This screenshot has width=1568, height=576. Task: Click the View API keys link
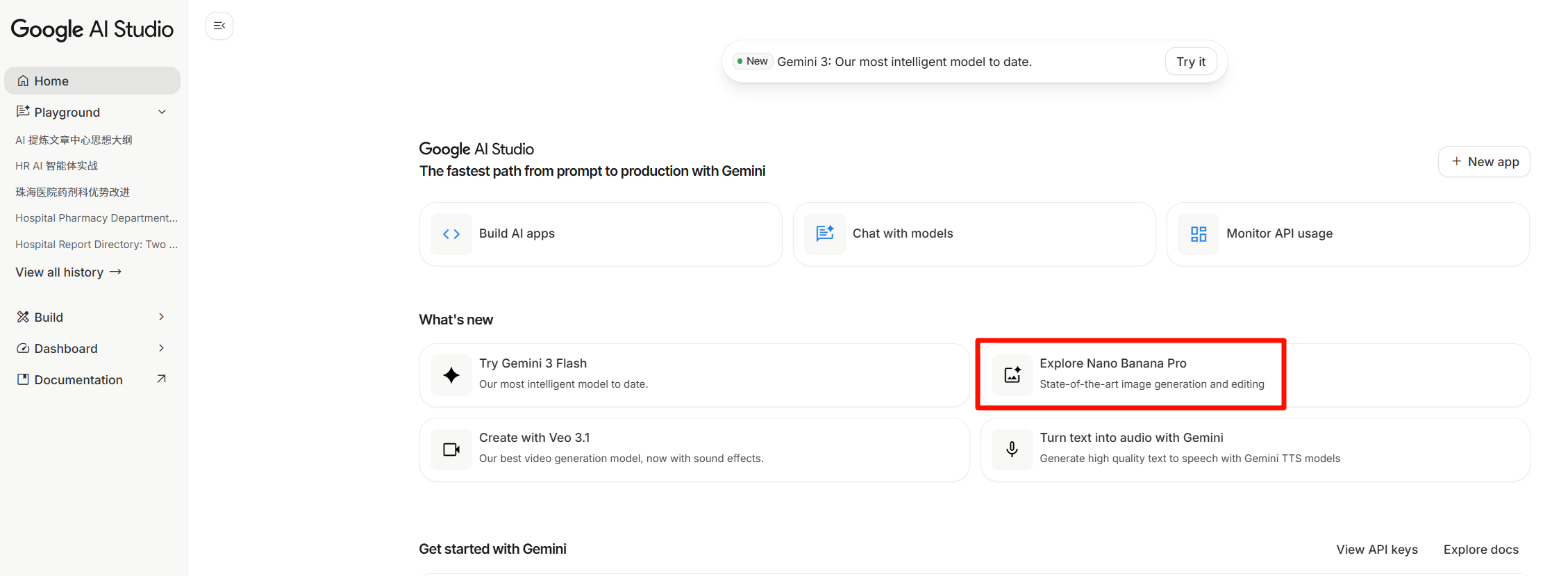pyautogui.click(x=1376, y=550)
